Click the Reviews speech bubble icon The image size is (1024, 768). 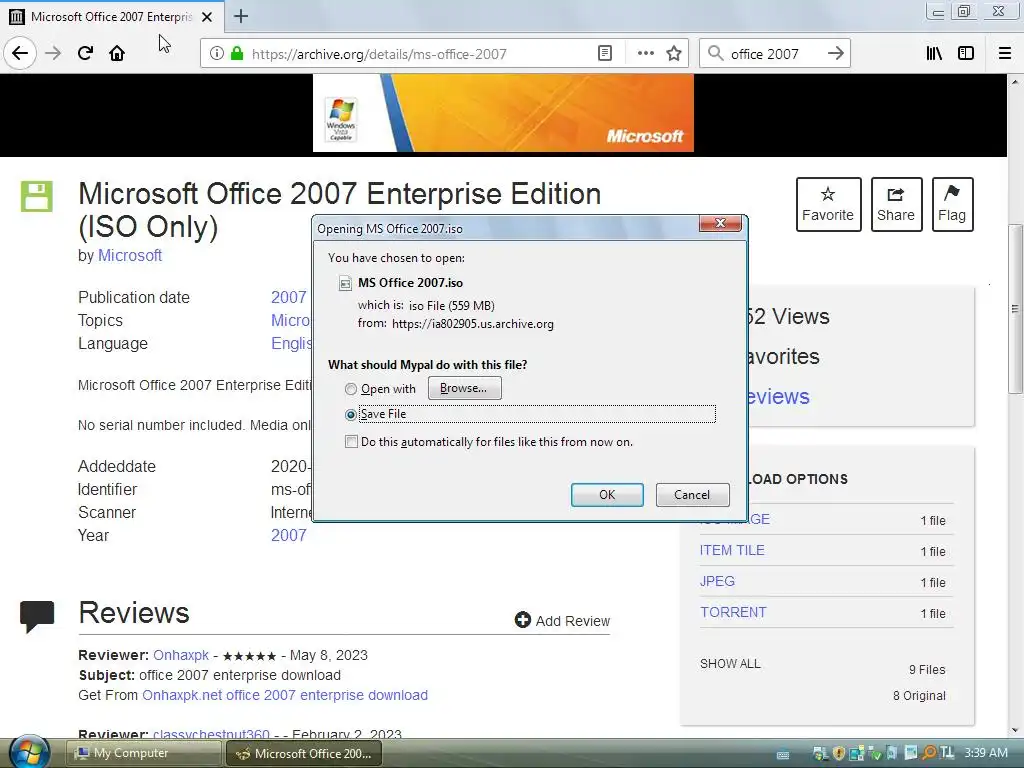[37, 616]
